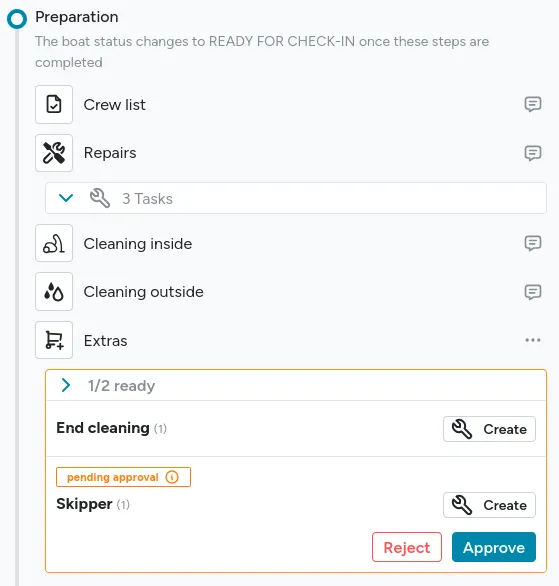The image size is (559, 586).
Task: Approve the pending Skipper extra
Action: click(x=494, y=547)
